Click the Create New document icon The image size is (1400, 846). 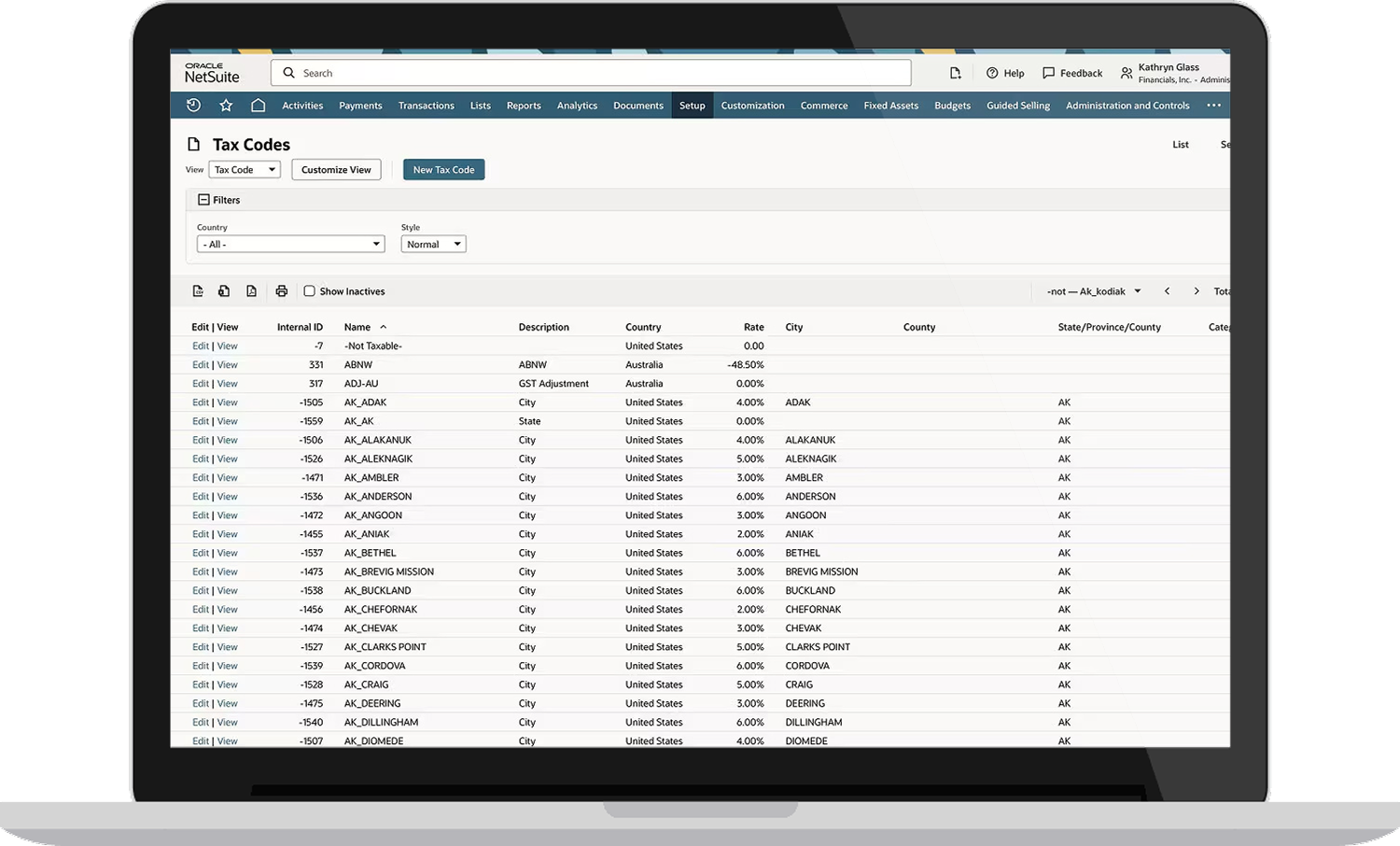(x=955, y=73)
